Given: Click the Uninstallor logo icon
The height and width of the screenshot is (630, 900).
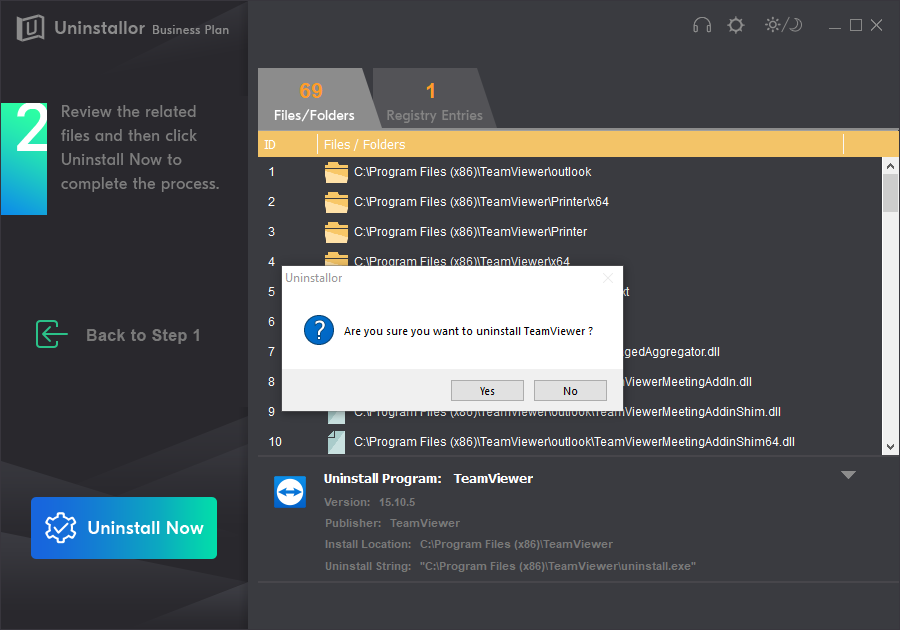Looking at the screenshot, I should [x=30, y=27].
